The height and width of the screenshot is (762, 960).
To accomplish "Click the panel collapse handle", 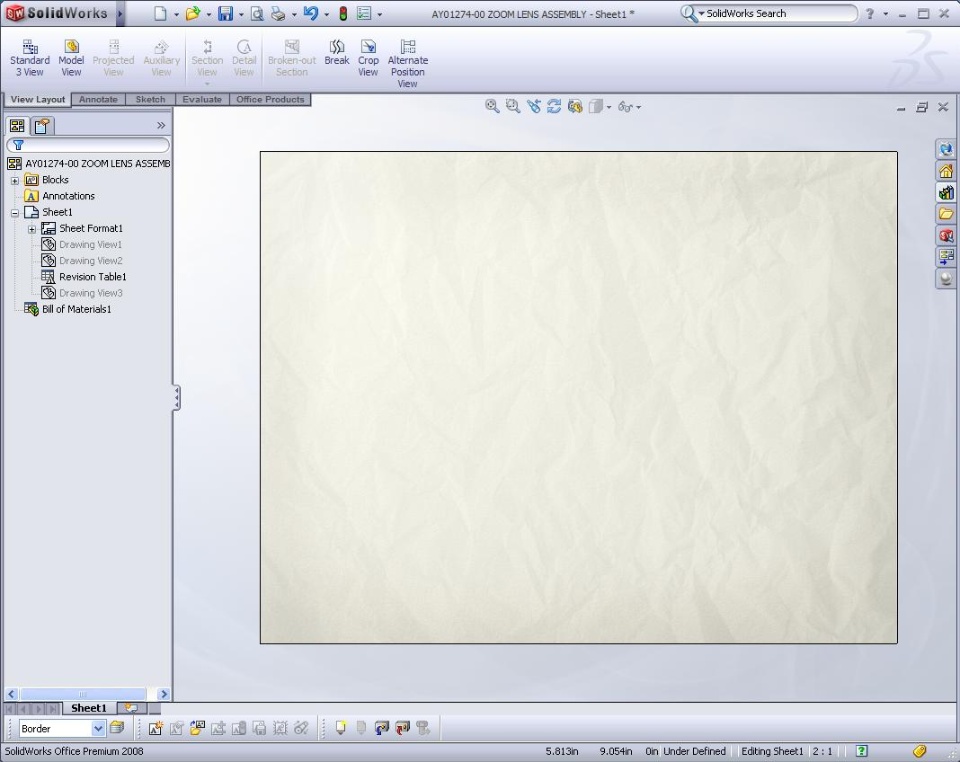I will [x=176, y=398].
